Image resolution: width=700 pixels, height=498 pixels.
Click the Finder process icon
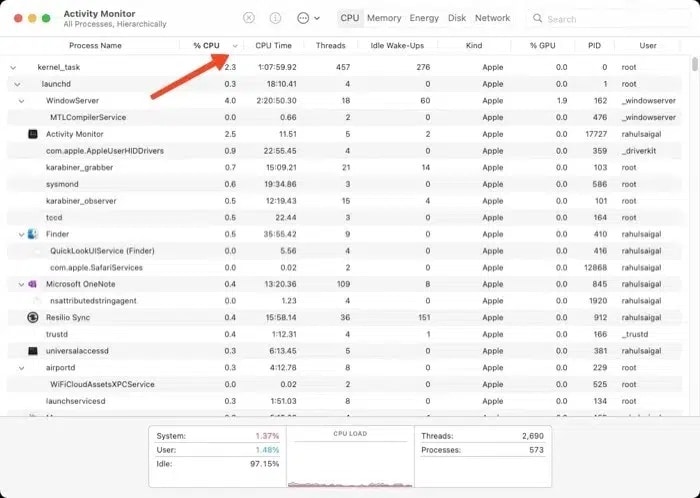pyautogui.click(x=33, y=234)
